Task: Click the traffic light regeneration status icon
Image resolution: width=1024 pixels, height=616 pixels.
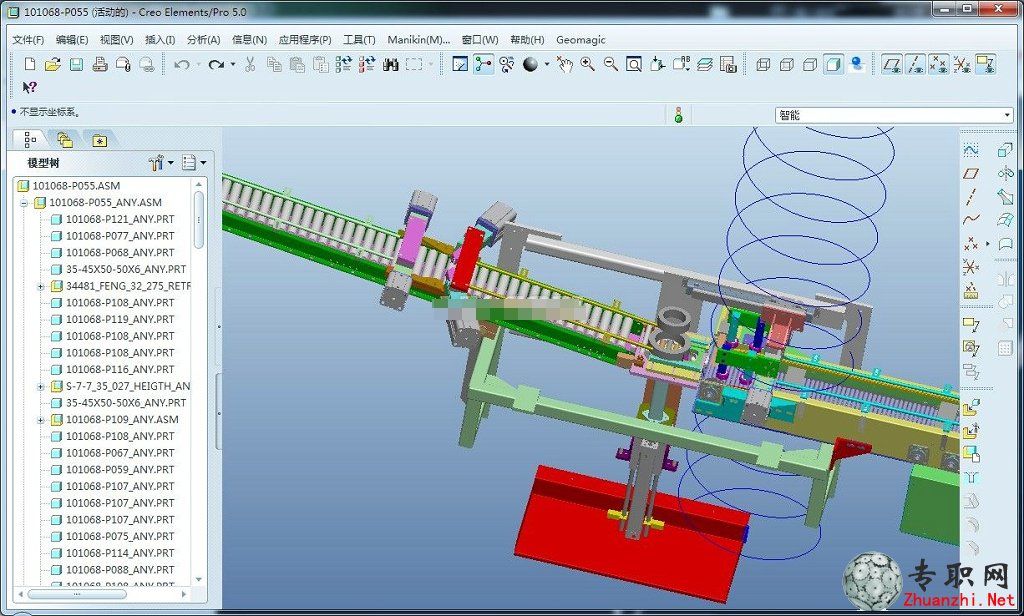Action: [x=679, y=115]
